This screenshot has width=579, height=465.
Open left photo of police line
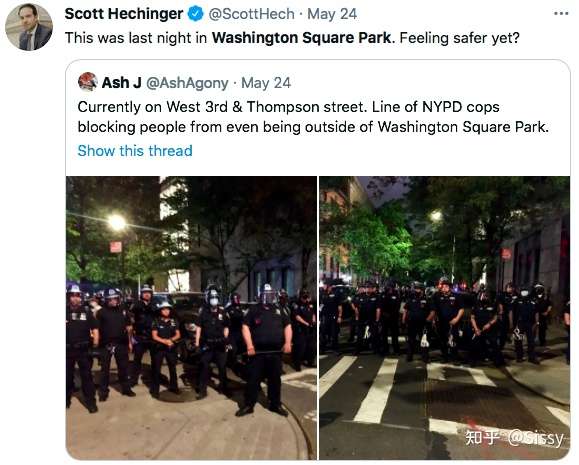click(191, 318)
